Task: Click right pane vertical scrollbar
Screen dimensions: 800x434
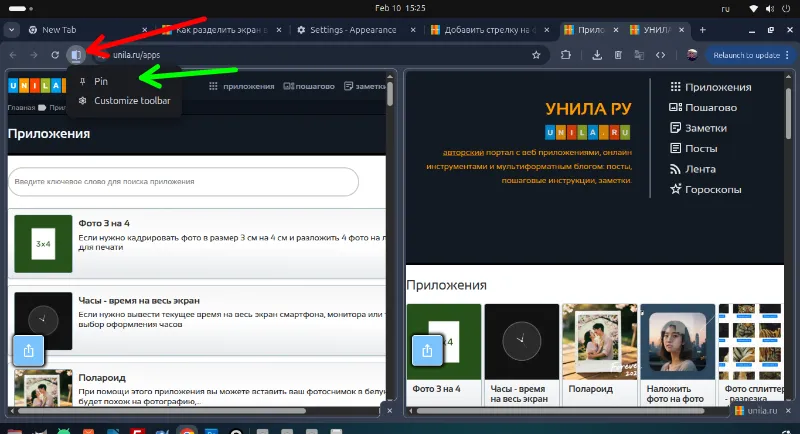Action: click(x=788, y=112)
